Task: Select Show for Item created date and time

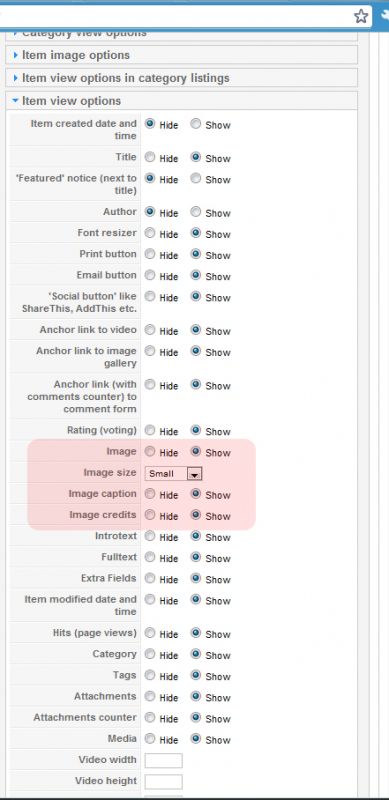Action: coord(196,124)
